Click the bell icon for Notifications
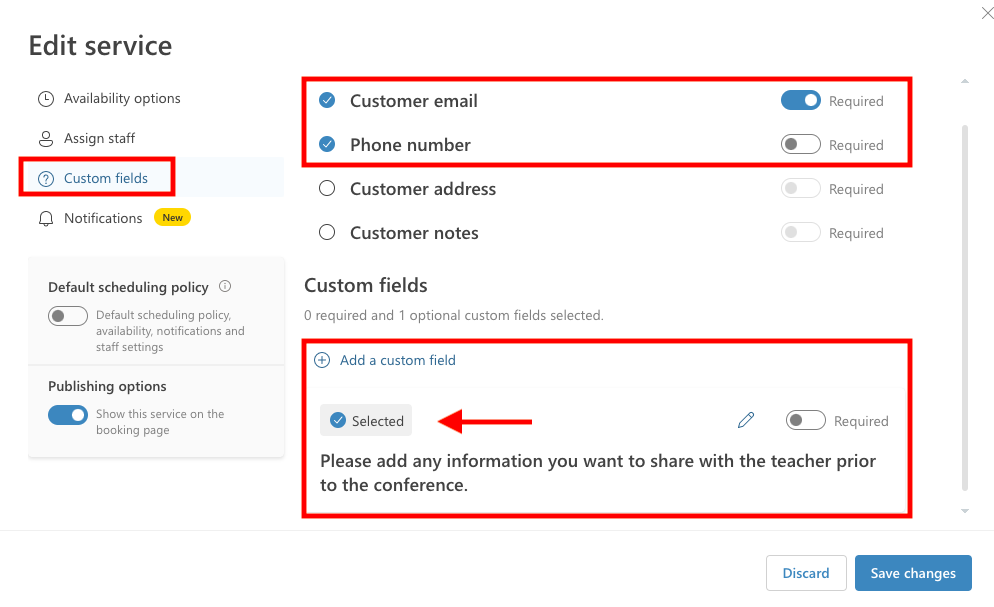The width and height of the screenshot is (994, 607). pyautogui.click(x=46, y=219)
